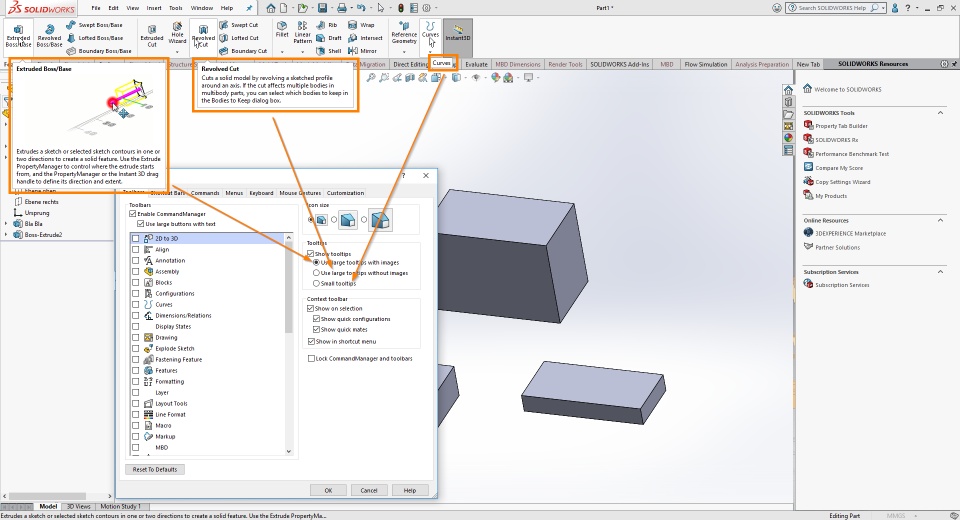
Task: Toggle Use large buttons with text
Action: pos(140,224)
